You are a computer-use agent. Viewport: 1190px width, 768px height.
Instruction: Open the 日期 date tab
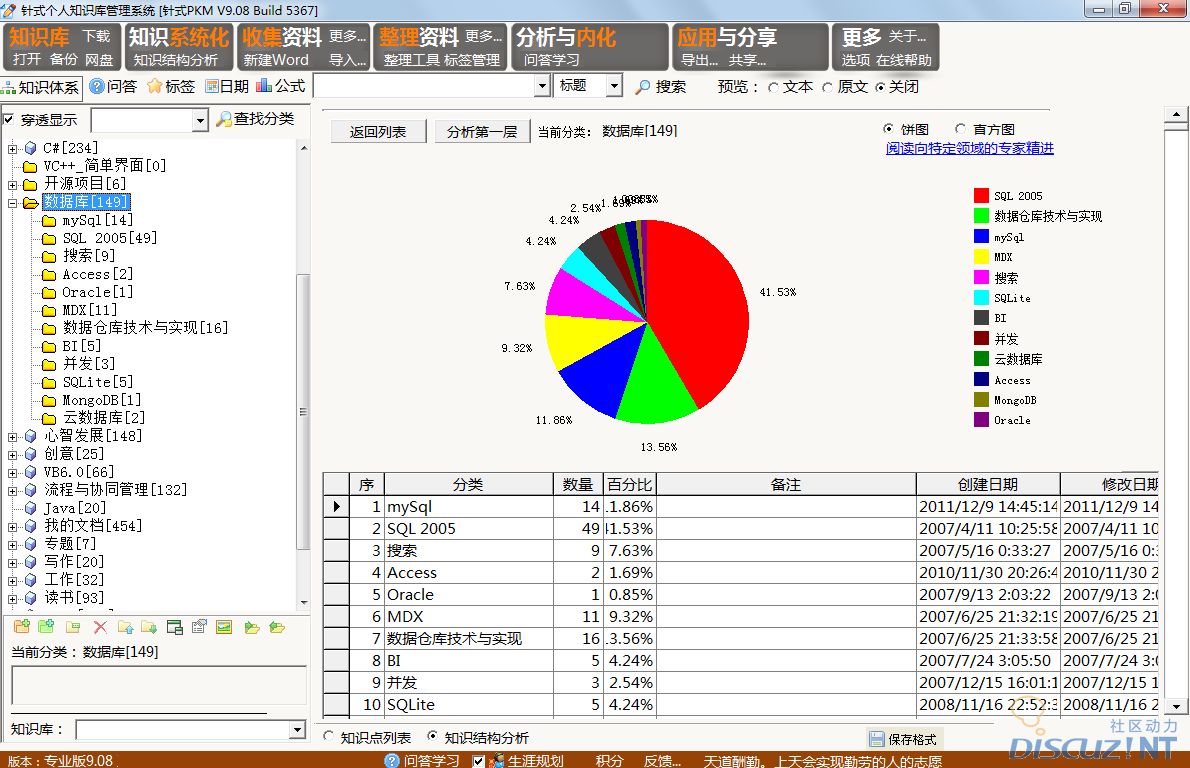[x=227, y=87]
